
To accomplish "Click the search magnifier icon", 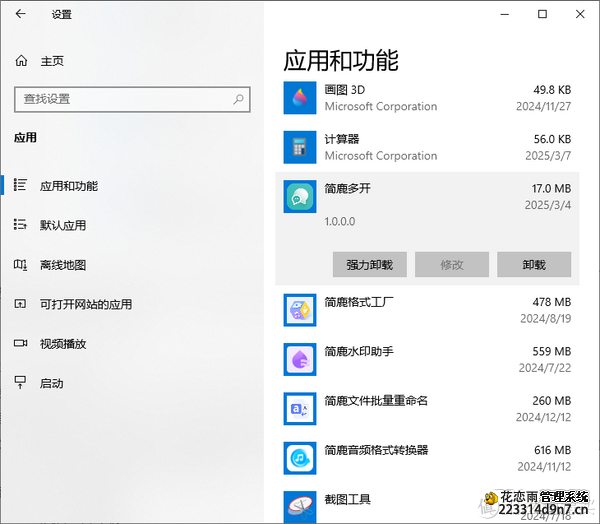I will tap(238, 99).
